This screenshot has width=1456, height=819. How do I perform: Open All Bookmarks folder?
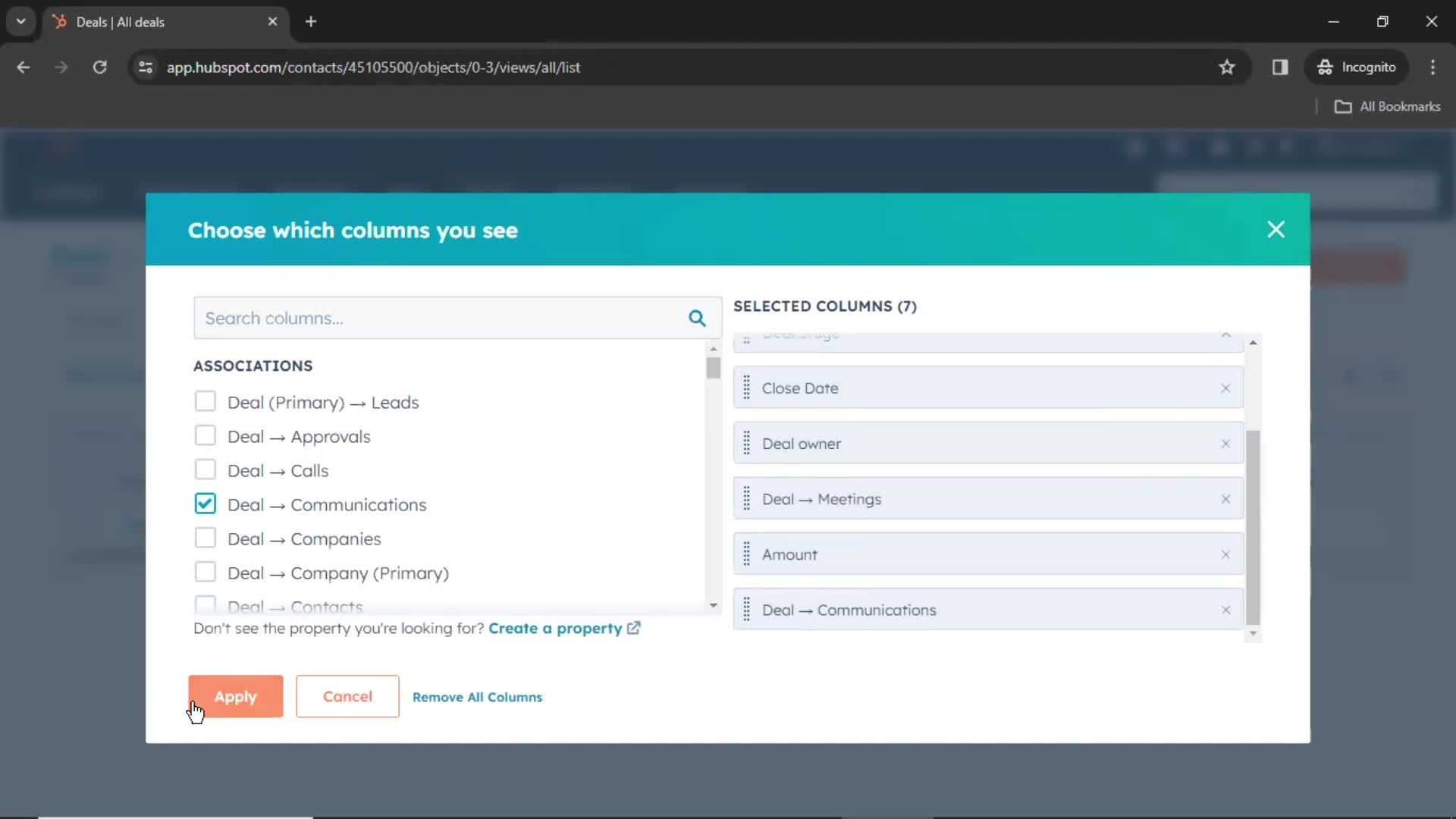pos(1387,106)
